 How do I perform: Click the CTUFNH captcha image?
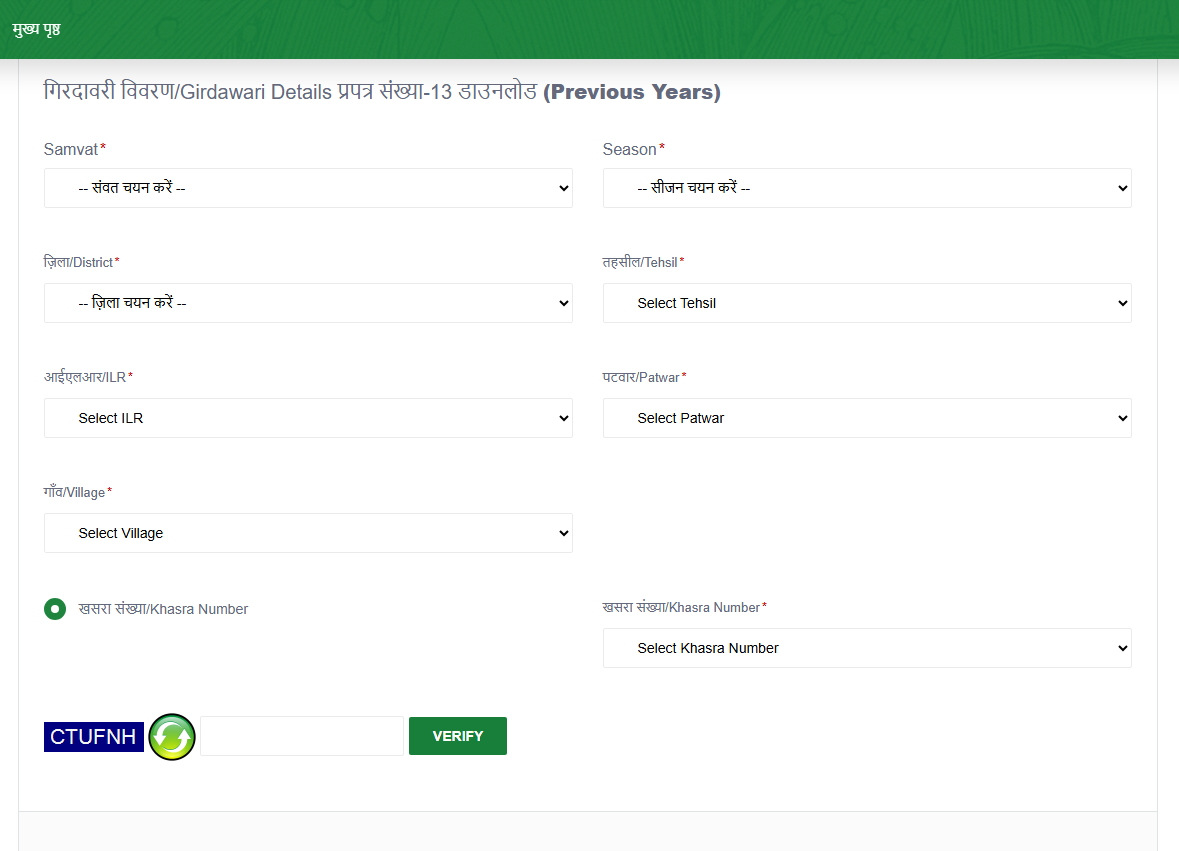(94, 737)
